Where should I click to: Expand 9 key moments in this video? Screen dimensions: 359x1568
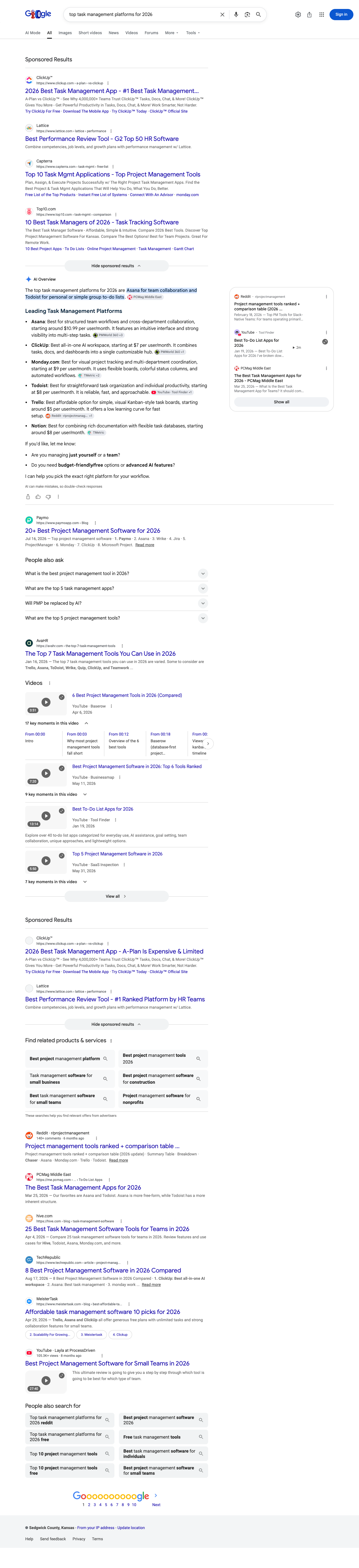(x=56, y=794)
